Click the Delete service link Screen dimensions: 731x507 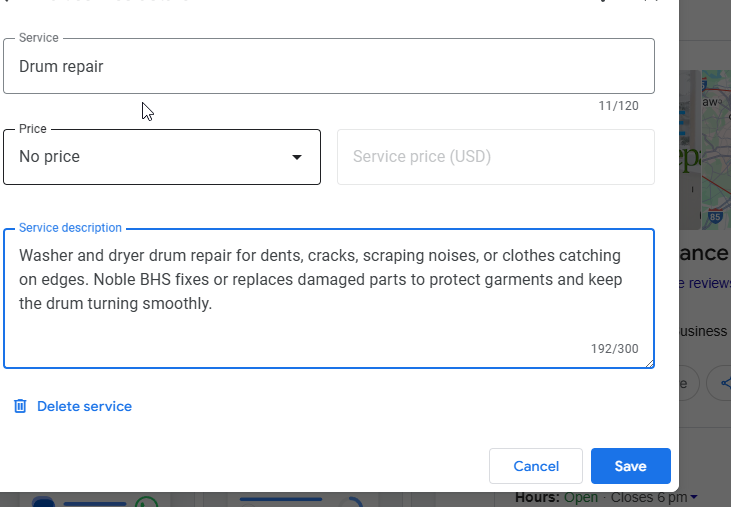(84, 406)
